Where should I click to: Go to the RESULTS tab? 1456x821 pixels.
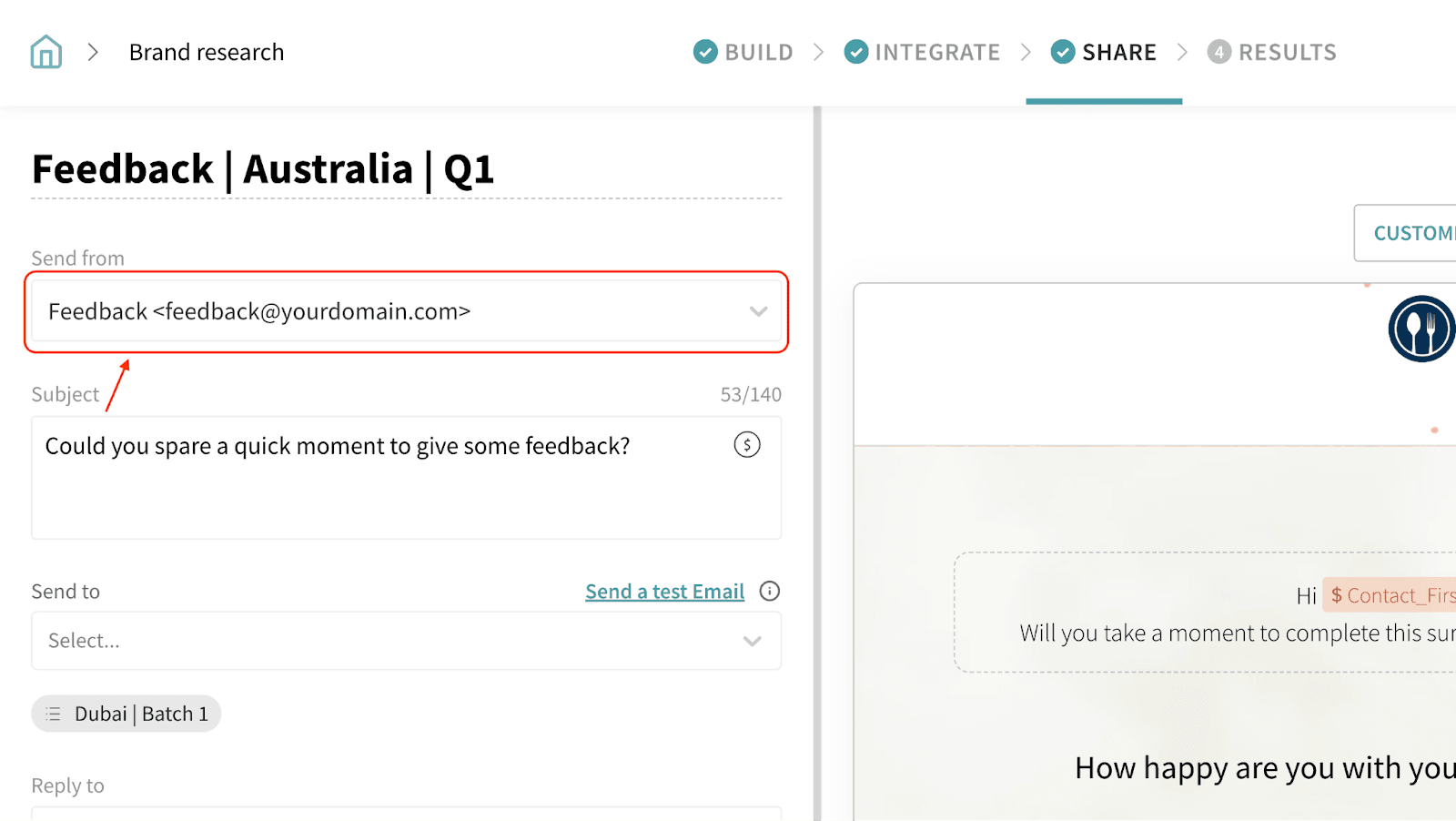pos(1287,52)
